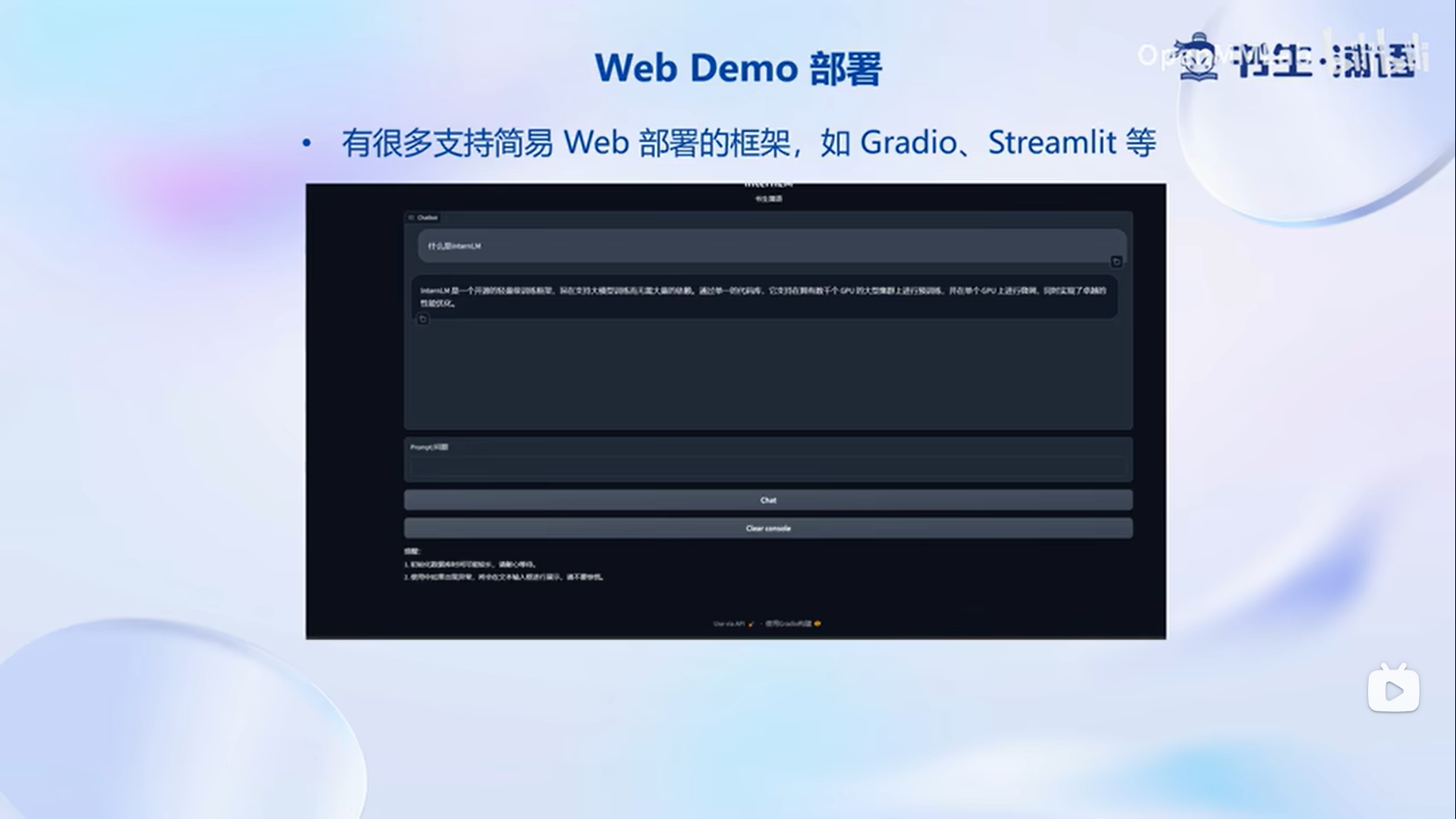Click the rocket icon beside Use via API
This screenshot has height=819, width=1456.
[752, 624]
